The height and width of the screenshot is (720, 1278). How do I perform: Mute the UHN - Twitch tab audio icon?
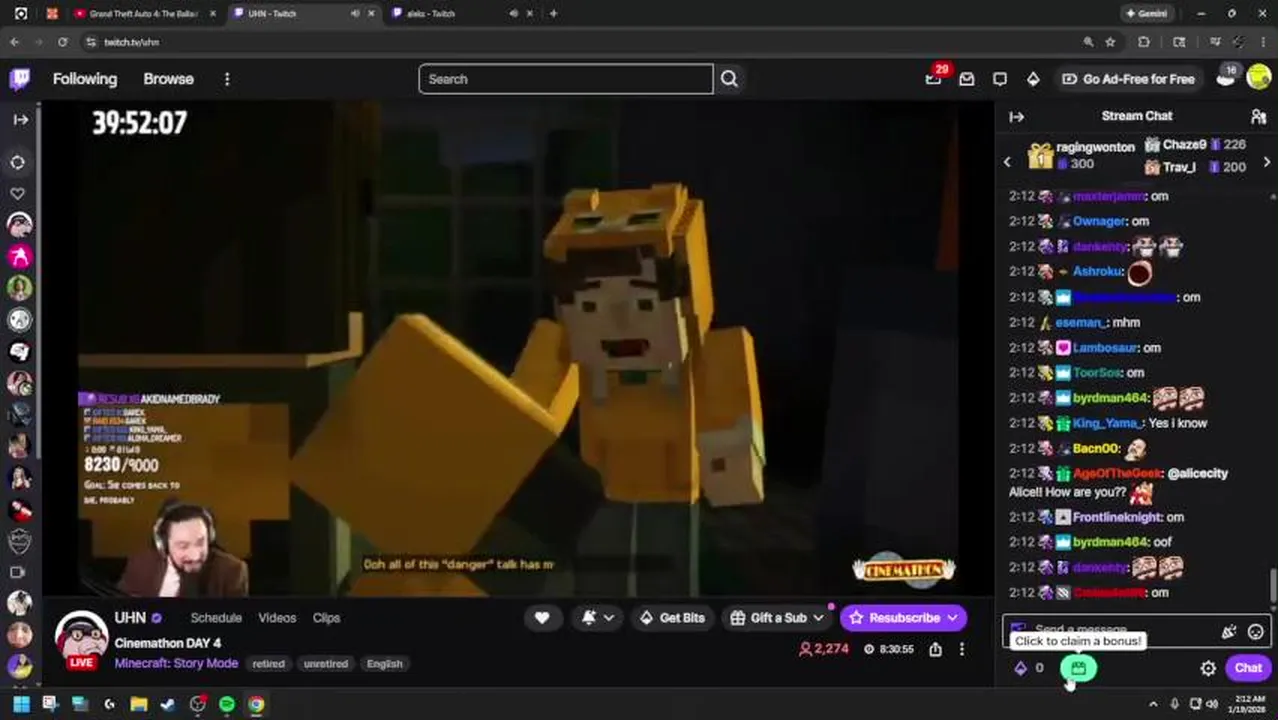[355, 14]
